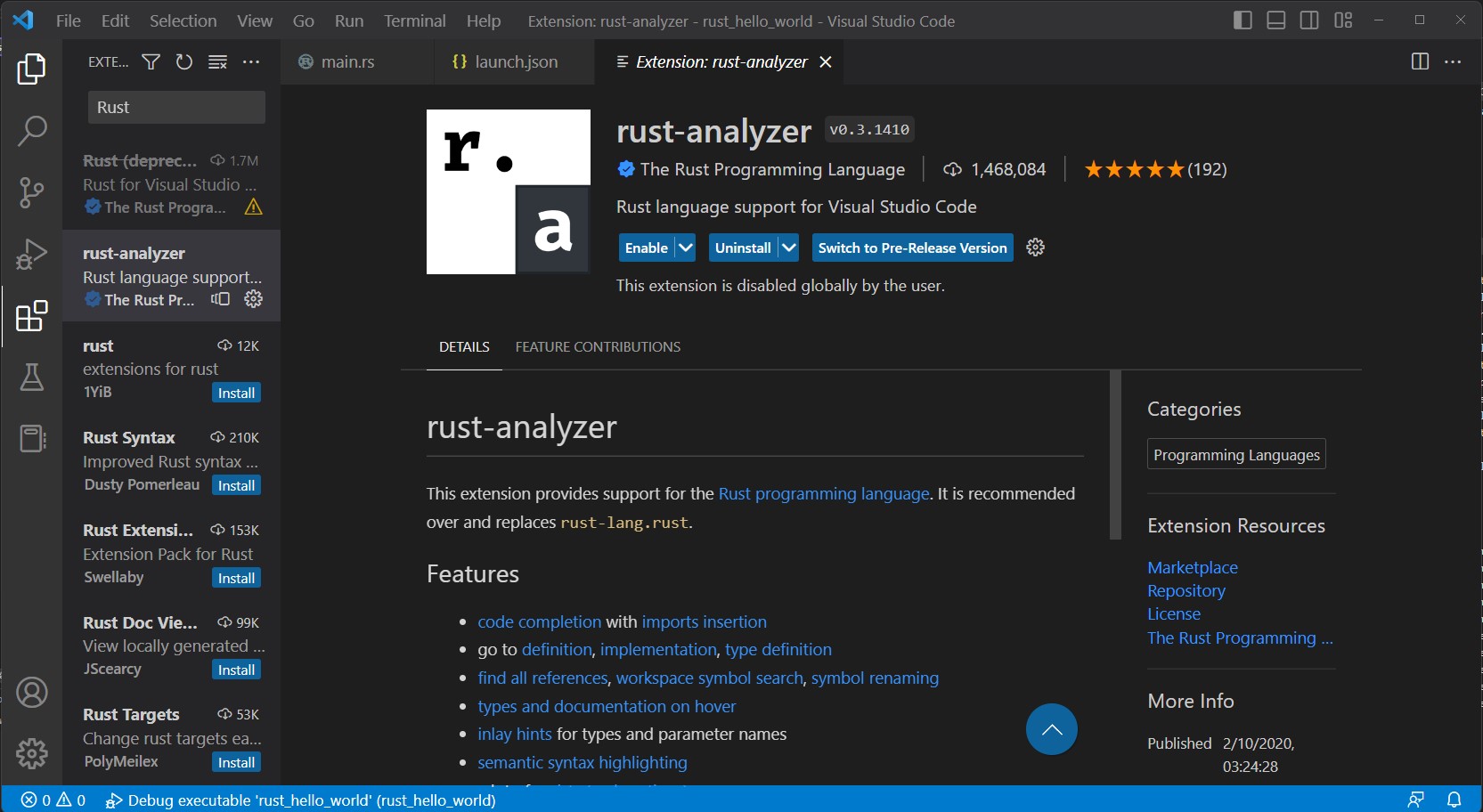
Task: Clear extensions search results
Action: click(217, 62)
